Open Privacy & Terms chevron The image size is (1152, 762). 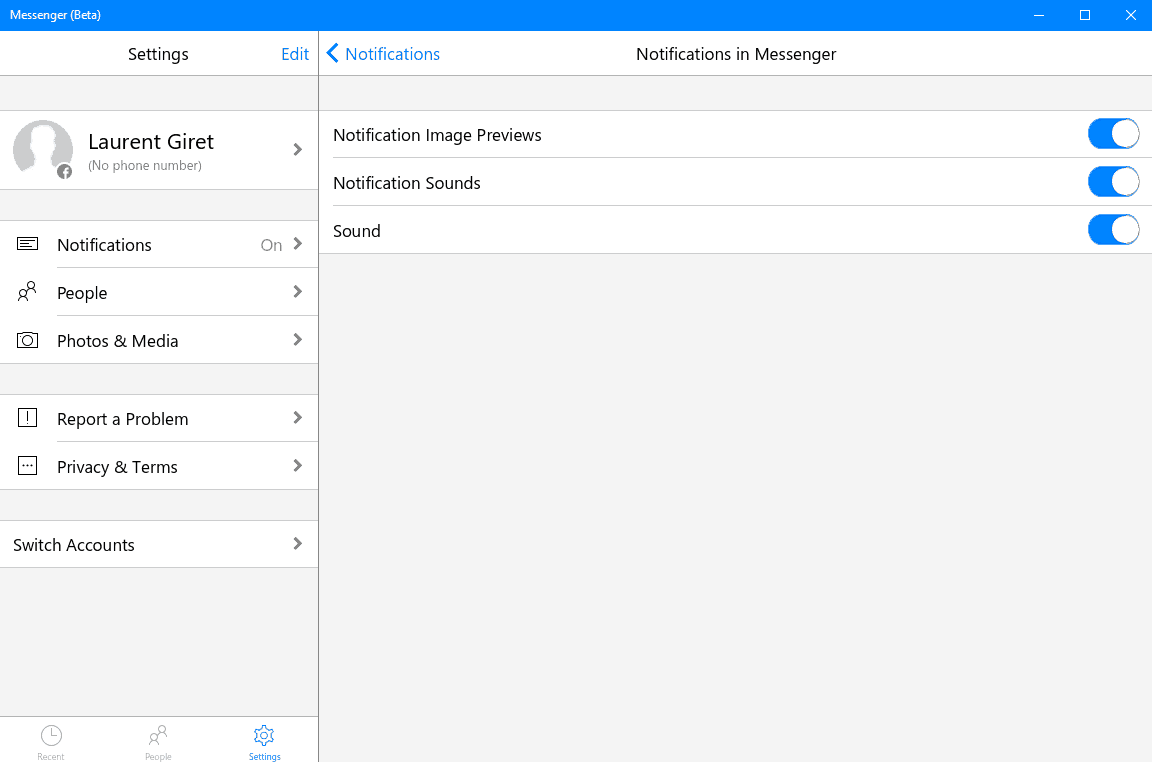(298, 465)
